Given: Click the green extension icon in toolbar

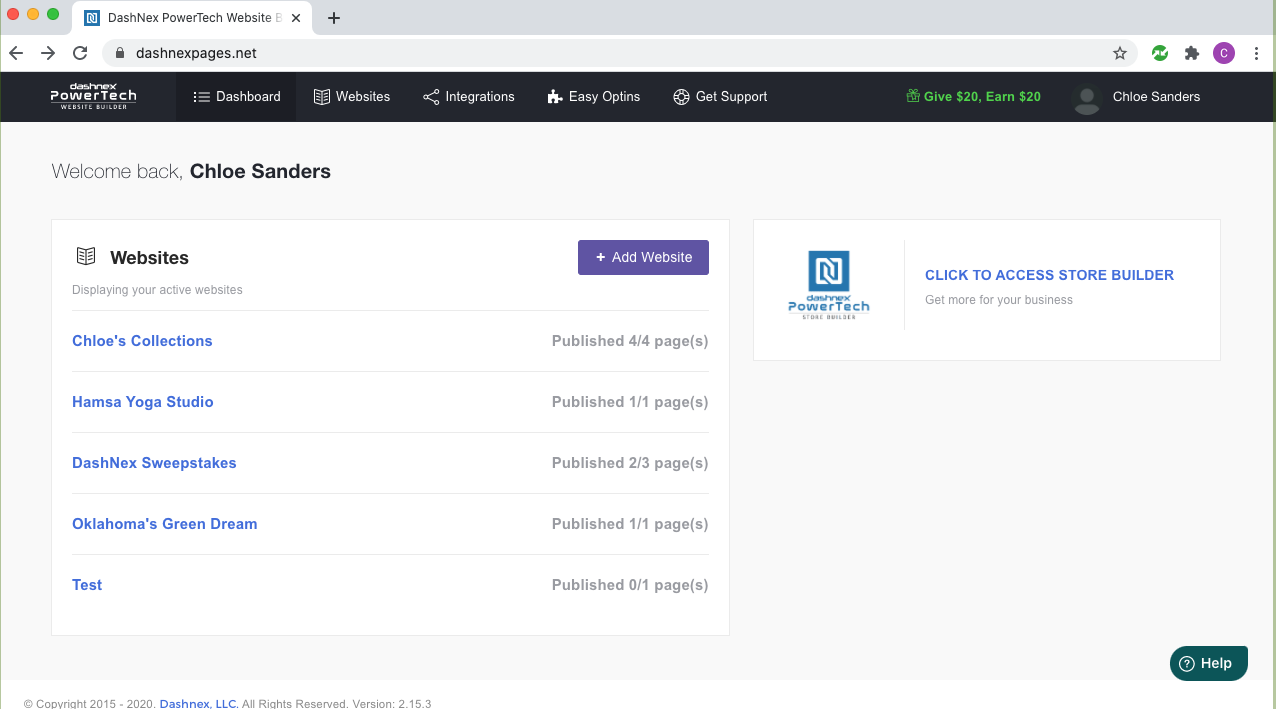Looking at the screenshot, I should 1160,53.
